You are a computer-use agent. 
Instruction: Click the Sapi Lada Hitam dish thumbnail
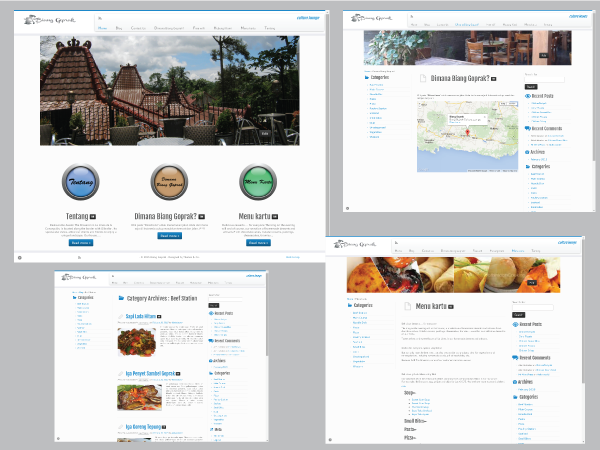click(x=137, y=342)
